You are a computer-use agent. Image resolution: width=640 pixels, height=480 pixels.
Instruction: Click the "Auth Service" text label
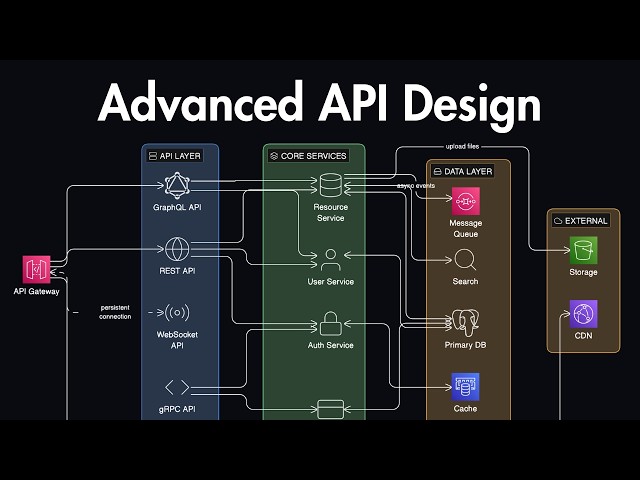[331, 345]
